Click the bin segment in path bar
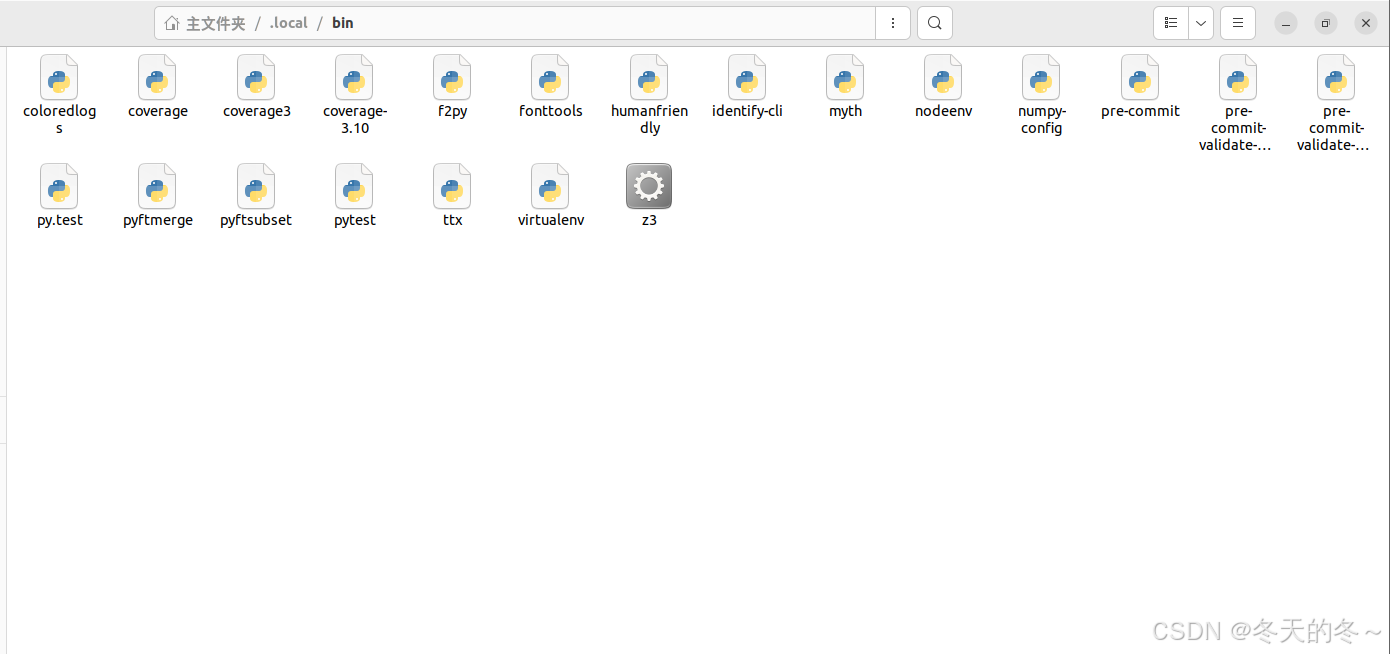Screen dimensions: 1390x654 tap(343, 23)
